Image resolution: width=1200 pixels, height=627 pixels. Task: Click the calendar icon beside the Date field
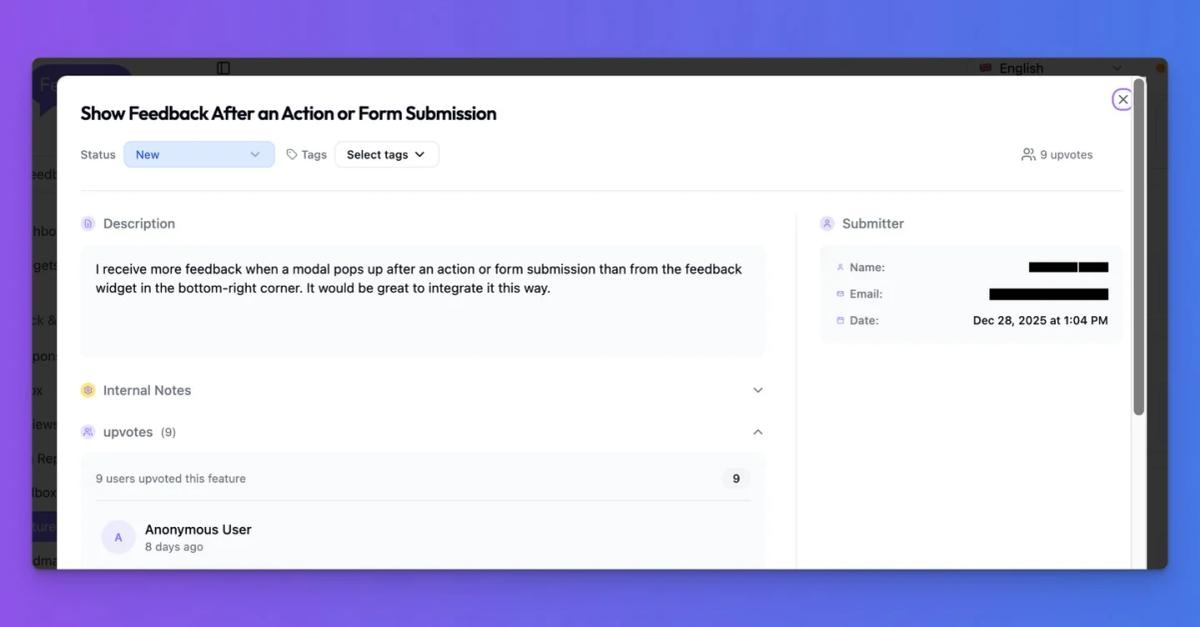(x=840, y=320)
